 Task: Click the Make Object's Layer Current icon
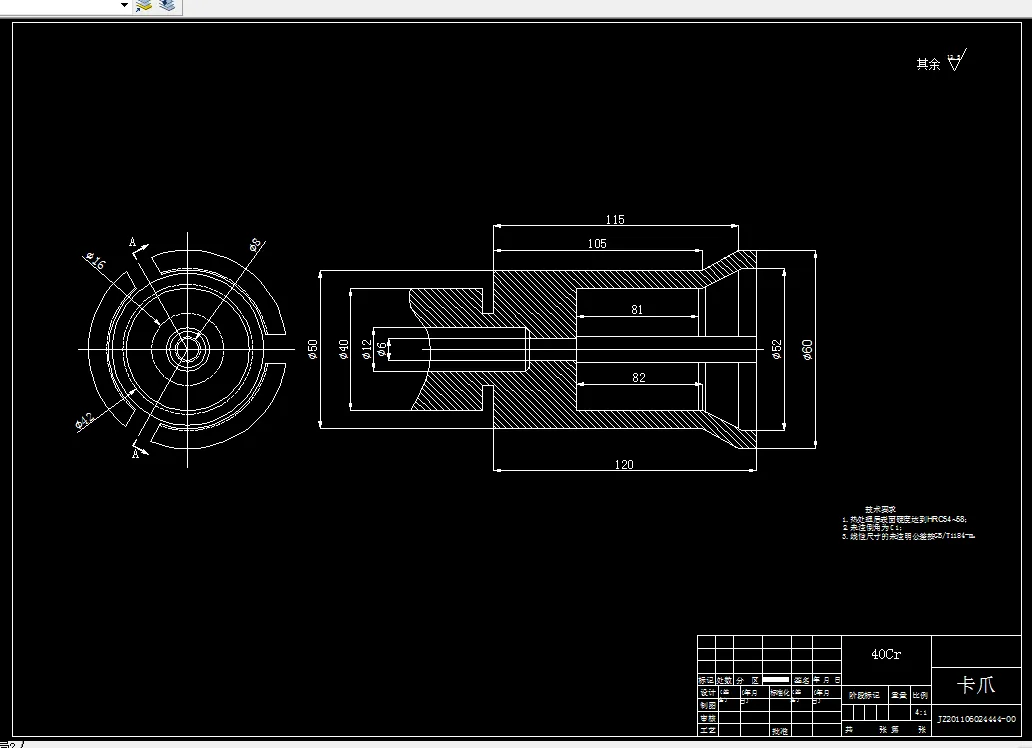point(143,6)
